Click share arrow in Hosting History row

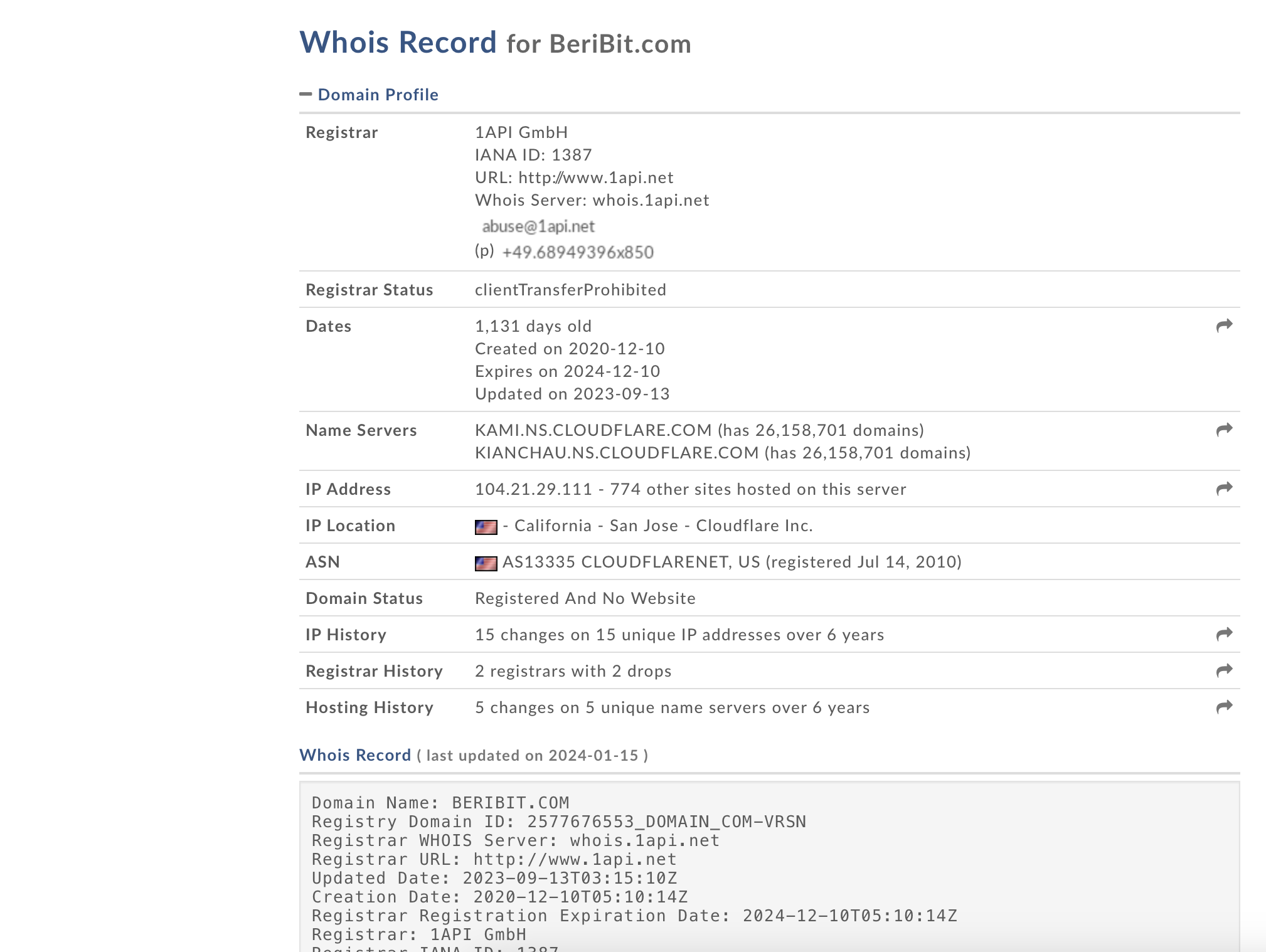[1224, 707]
